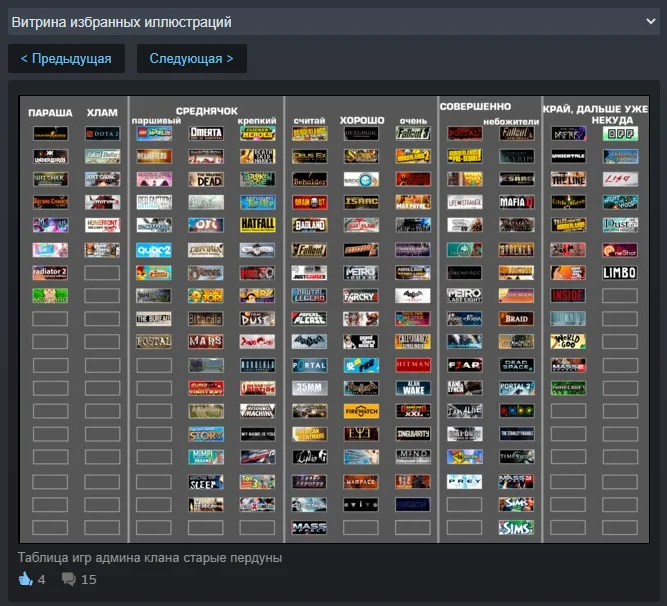Image resolution: width=667 pixels, height=606 pixels.
Task: Click the Prey game logo
Action: (x=465, y=482)
